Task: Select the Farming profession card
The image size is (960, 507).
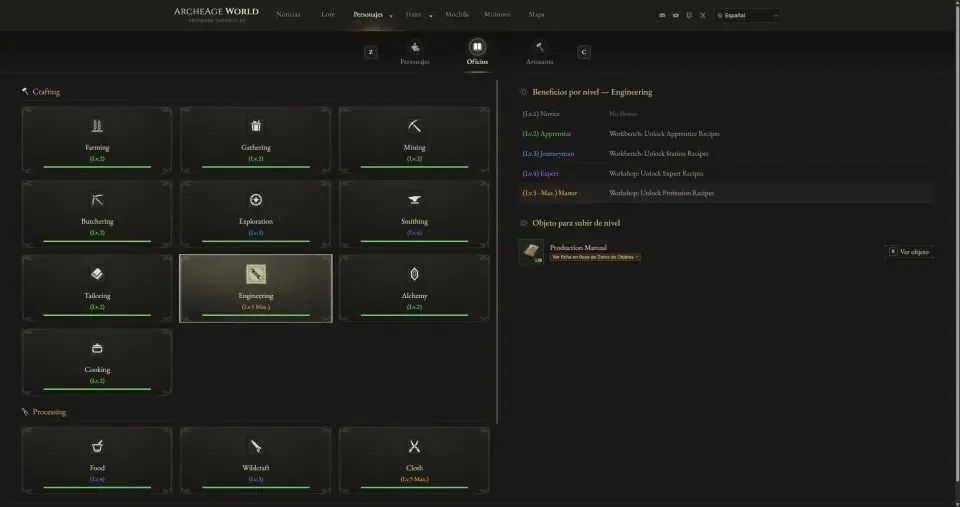Action: 97,140
